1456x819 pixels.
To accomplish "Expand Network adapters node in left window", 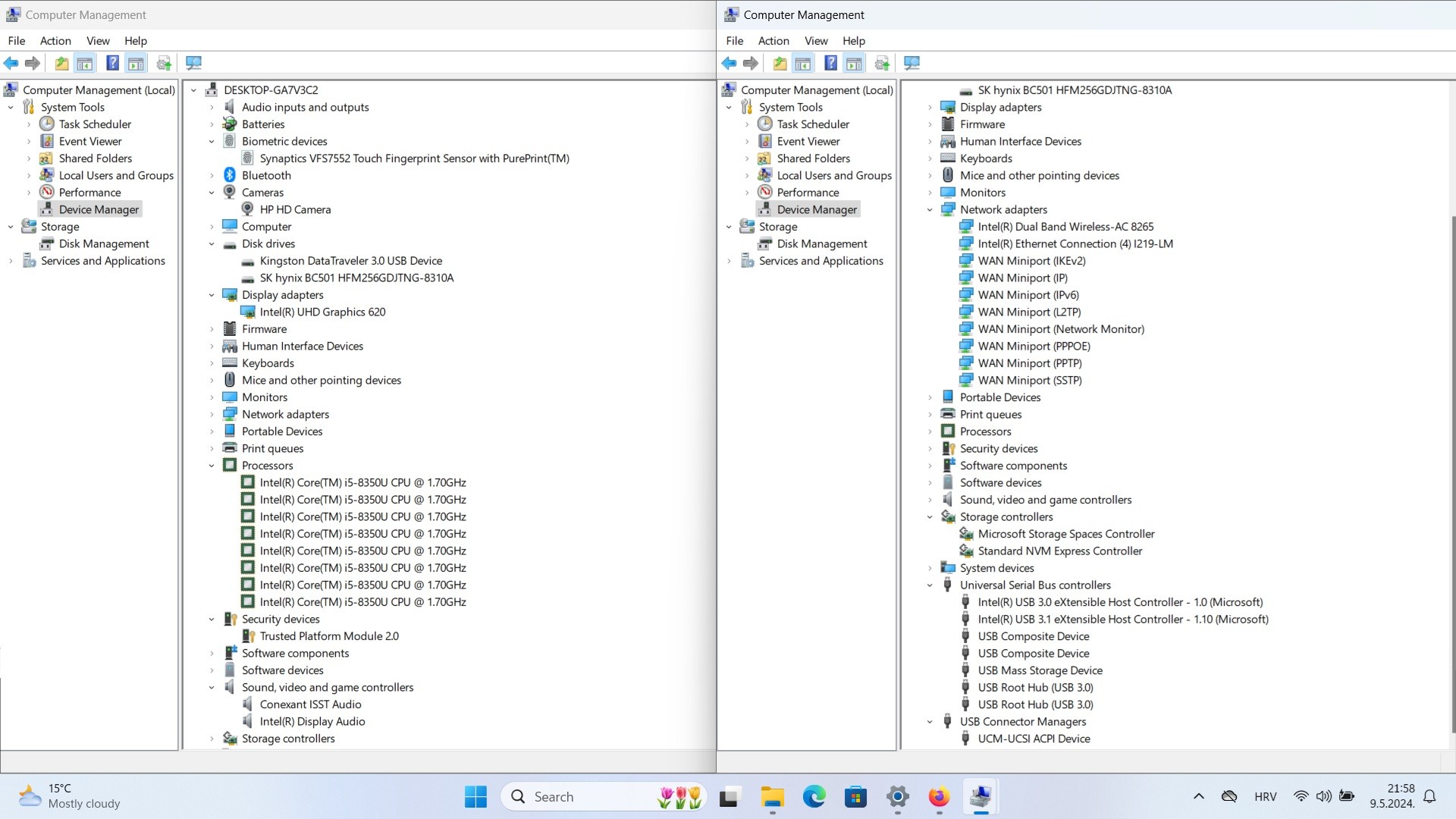I will click(x=212, y=415).
